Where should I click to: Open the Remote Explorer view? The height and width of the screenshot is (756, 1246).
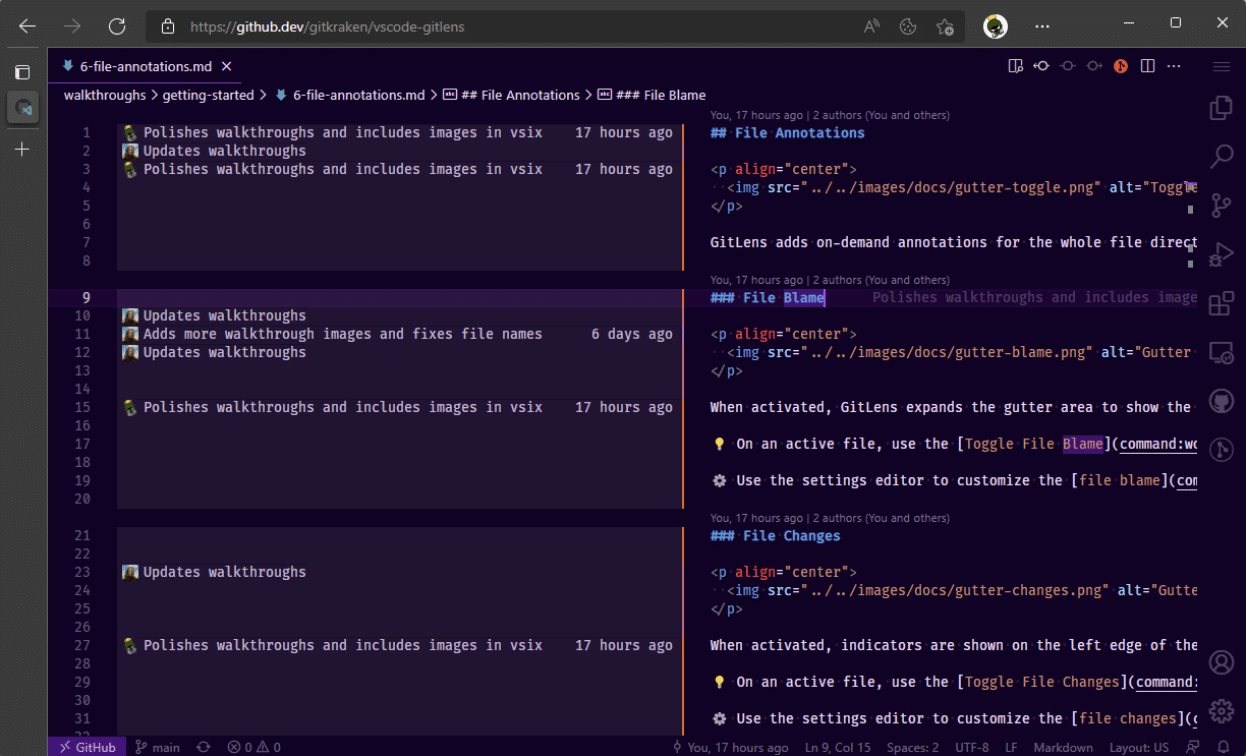[1221, 352]
